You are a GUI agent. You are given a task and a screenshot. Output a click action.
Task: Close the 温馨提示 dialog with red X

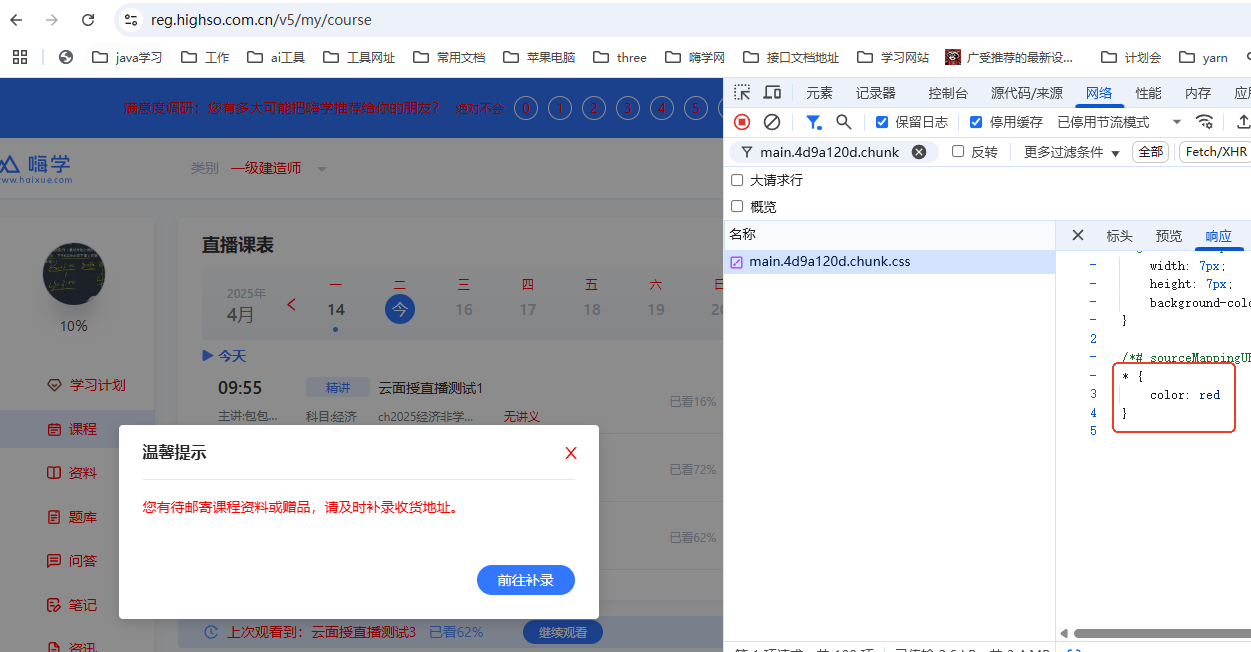pos(571,453)
